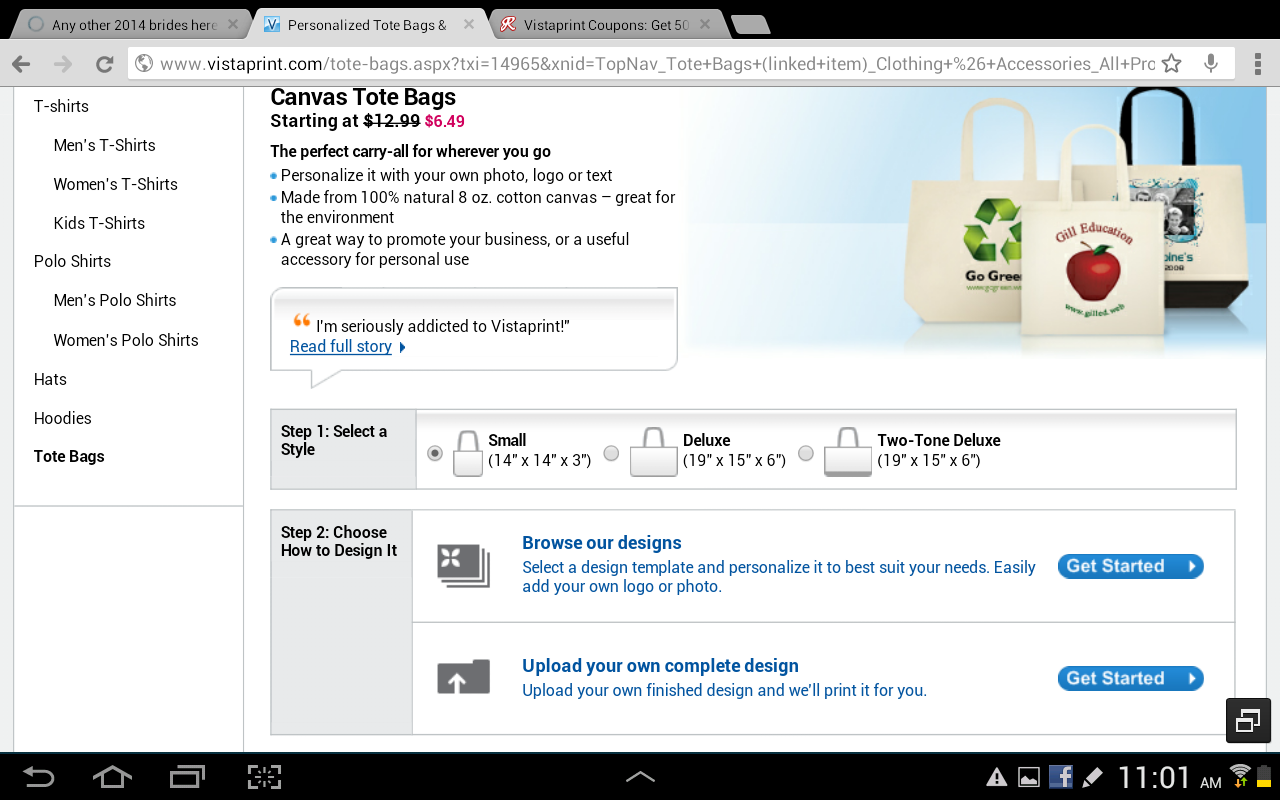1280x800 pixels.
Task: Open Polo Shirts category in sidebar
Action: click(x=72, y=261)
